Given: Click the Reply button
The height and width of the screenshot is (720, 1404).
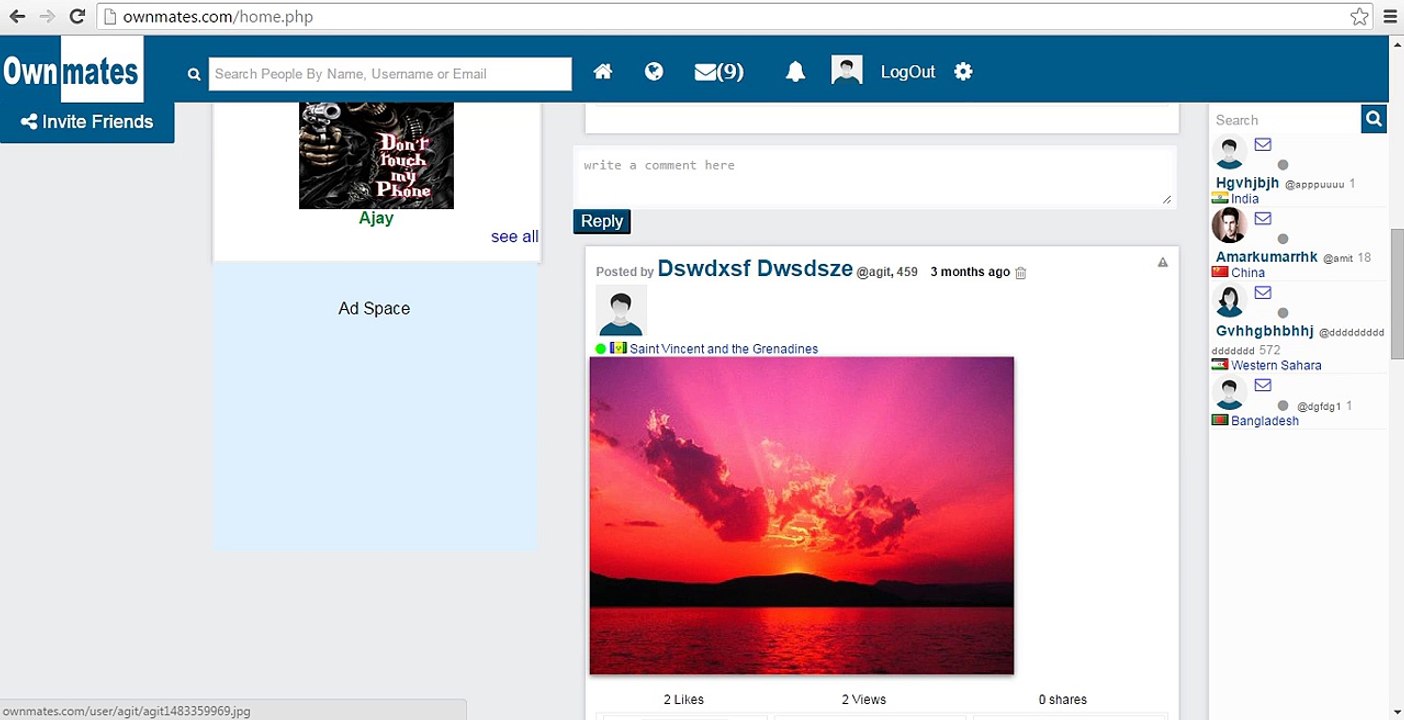Looking at the screenshot, I should point(602,221).
